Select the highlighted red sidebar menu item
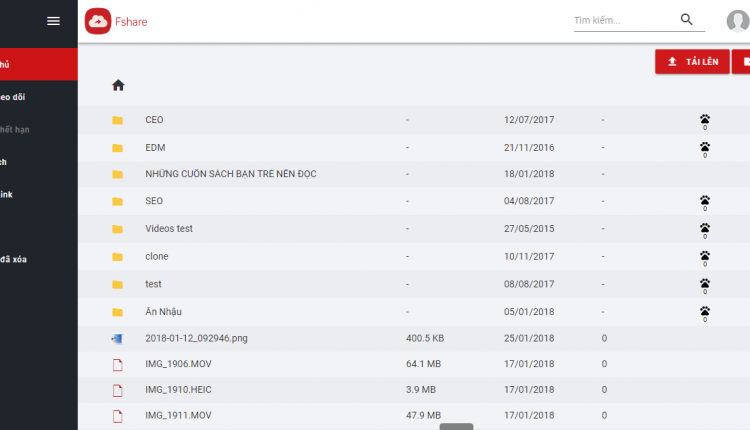Viewport: 750px width, 430px height. tap(39, 64)
